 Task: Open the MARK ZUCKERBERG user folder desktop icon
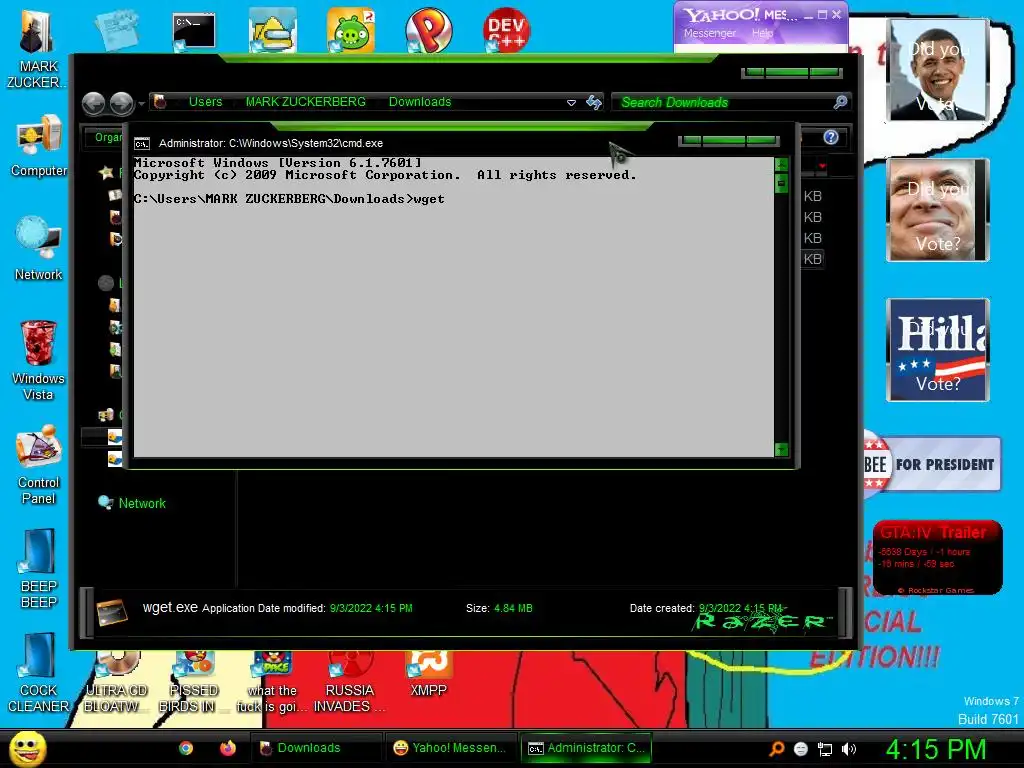[38, 51]
